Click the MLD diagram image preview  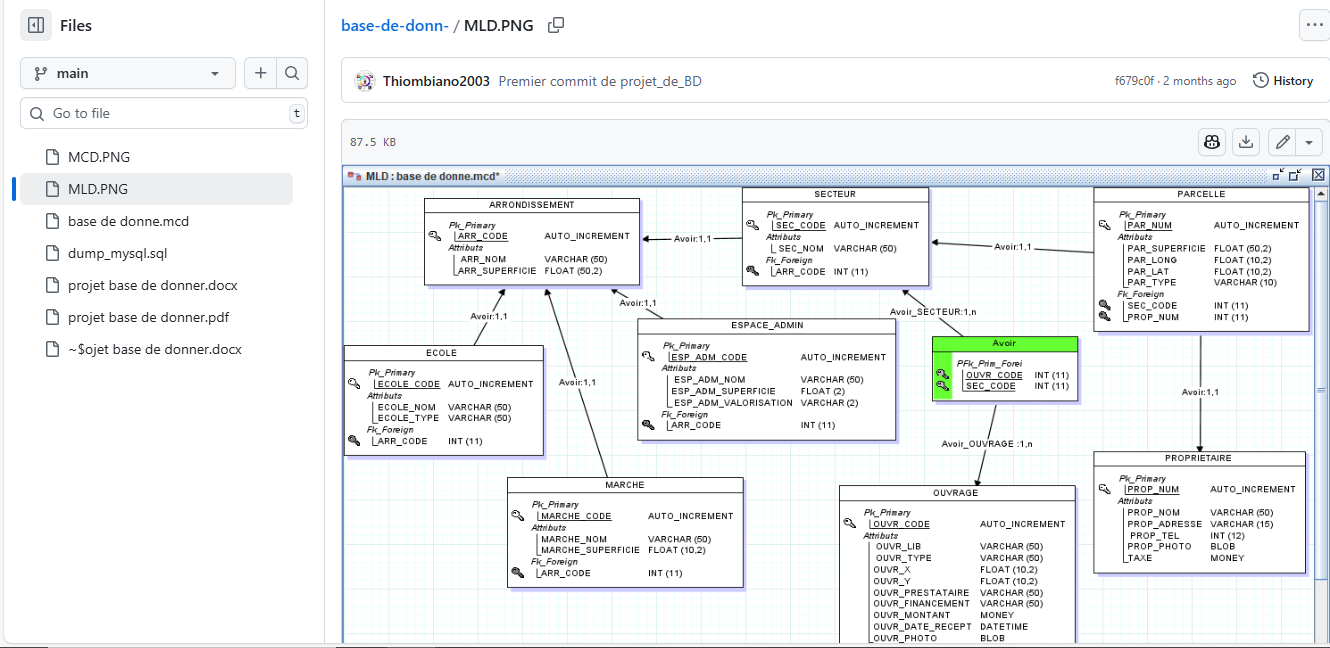pos(836,405)
